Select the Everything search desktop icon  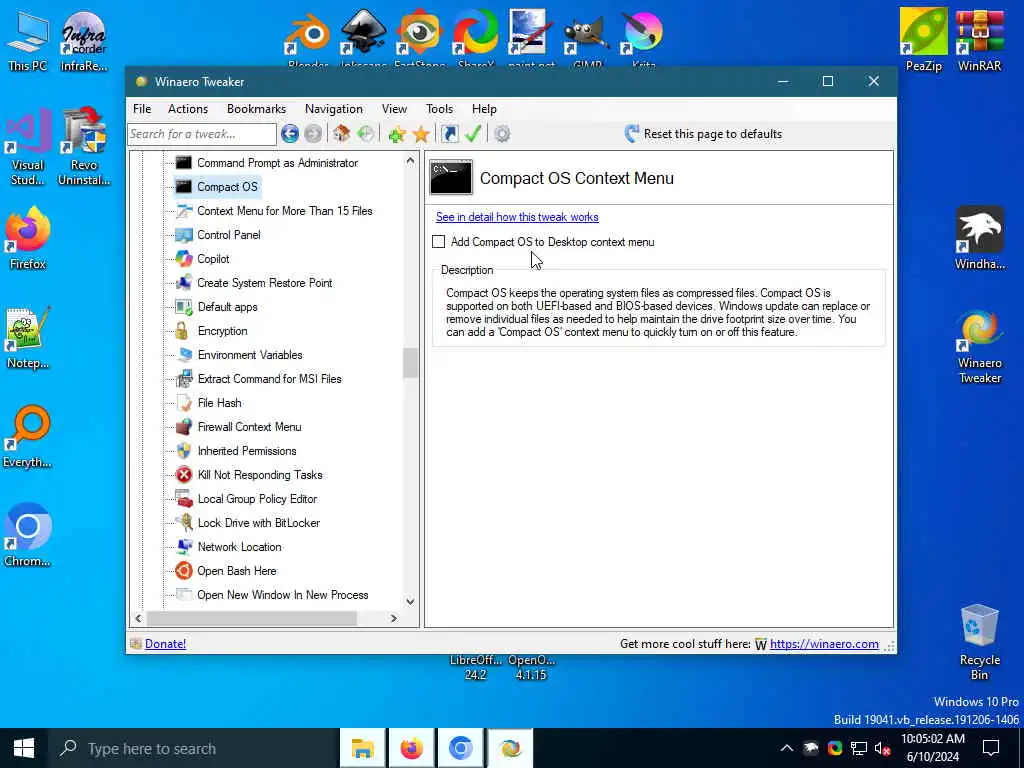pyautogui.click(x=27, y=436)
